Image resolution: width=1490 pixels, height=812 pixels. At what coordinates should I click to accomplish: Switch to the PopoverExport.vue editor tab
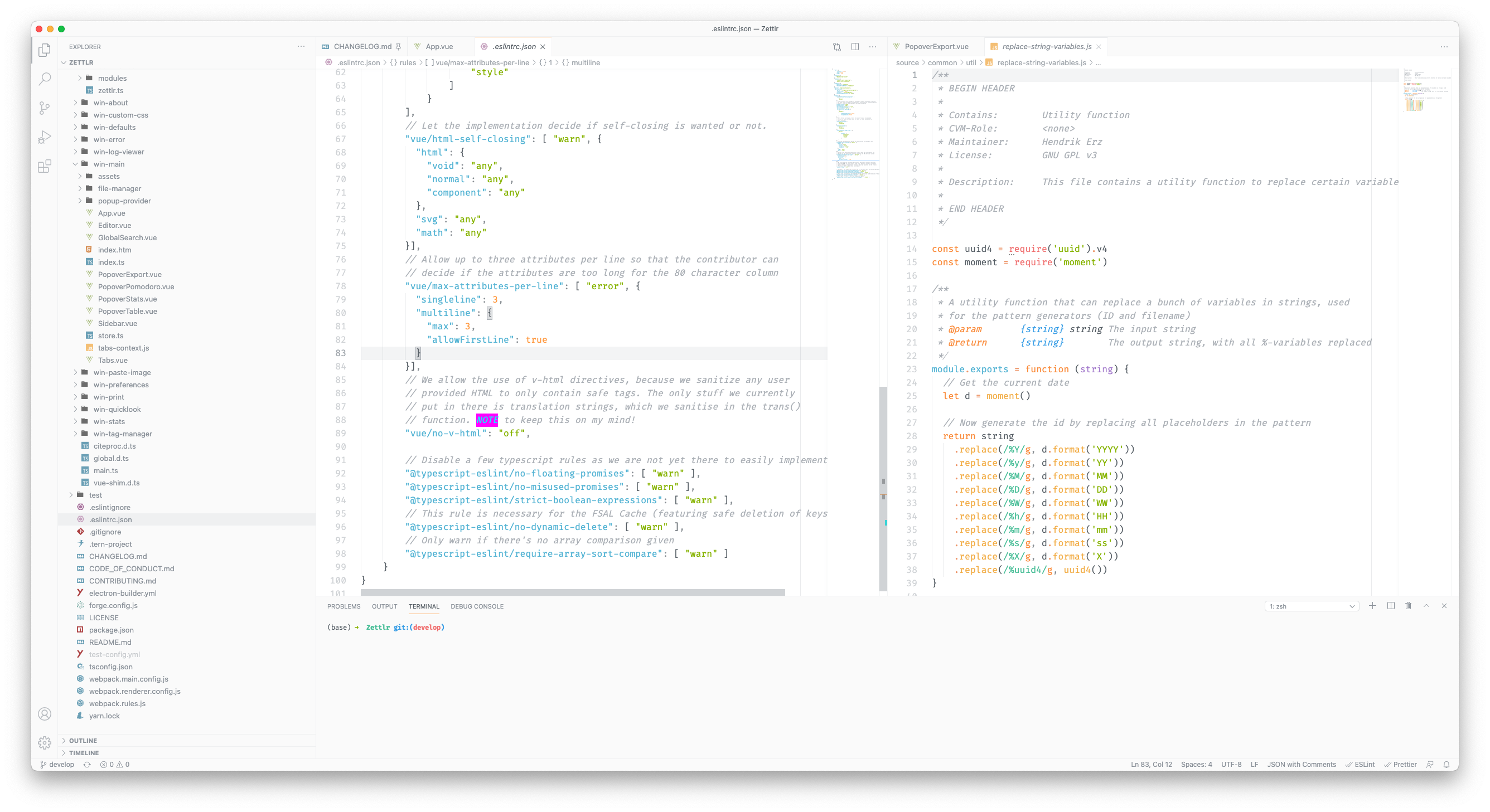click(936, 47)
